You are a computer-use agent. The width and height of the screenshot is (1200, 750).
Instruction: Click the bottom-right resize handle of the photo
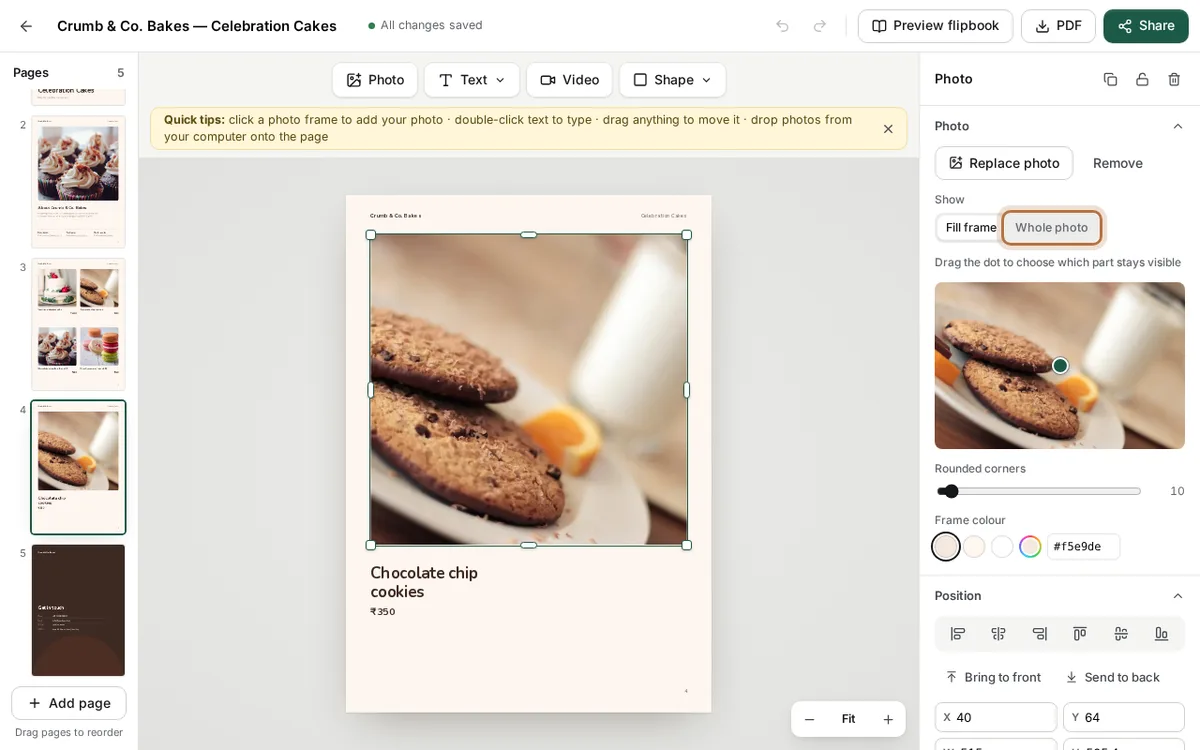[x=686, y=545]
